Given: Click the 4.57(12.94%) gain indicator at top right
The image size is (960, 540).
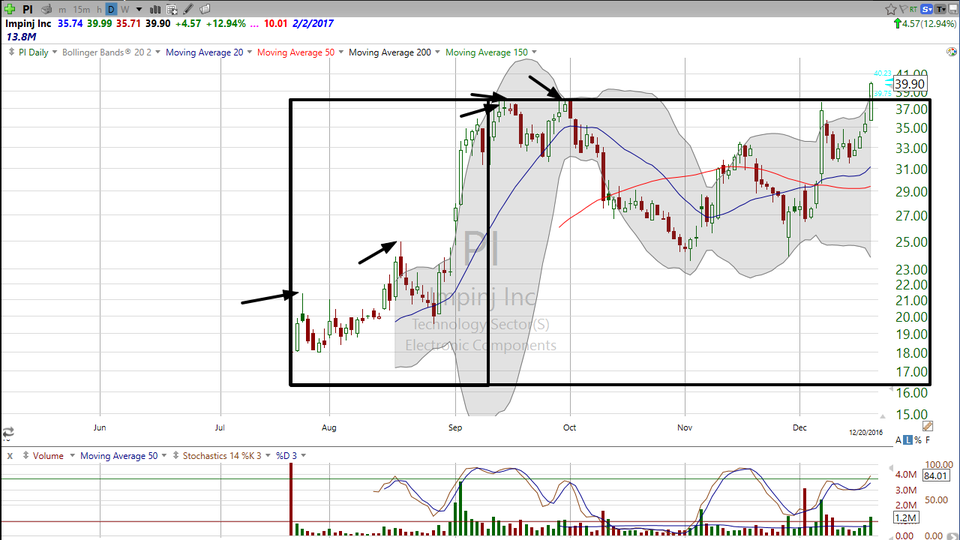Looking at the screenshot, I should (x=924, y=24).
